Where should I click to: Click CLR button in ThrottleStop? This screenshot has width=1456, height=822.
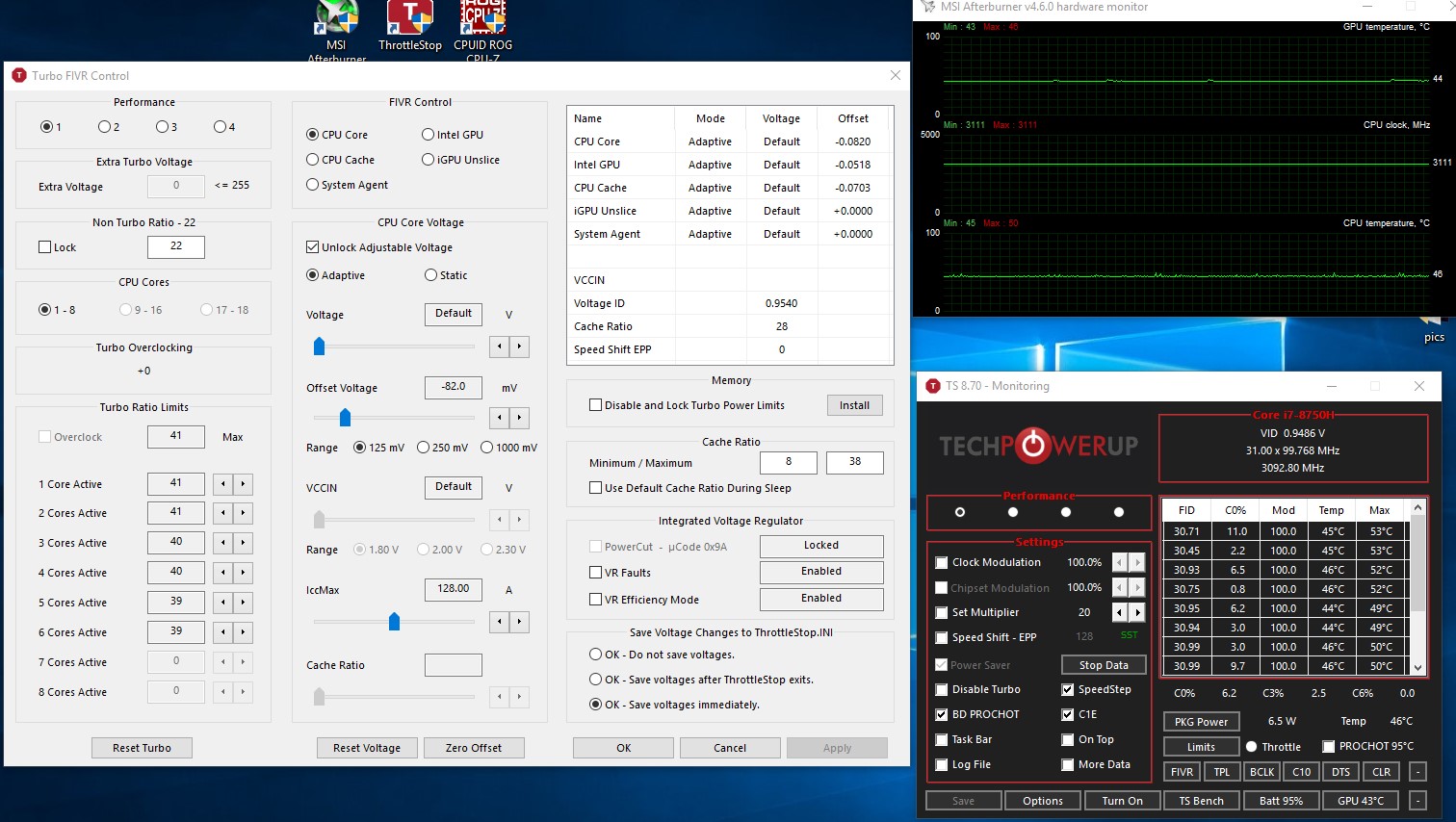[x=1381, y=772]
